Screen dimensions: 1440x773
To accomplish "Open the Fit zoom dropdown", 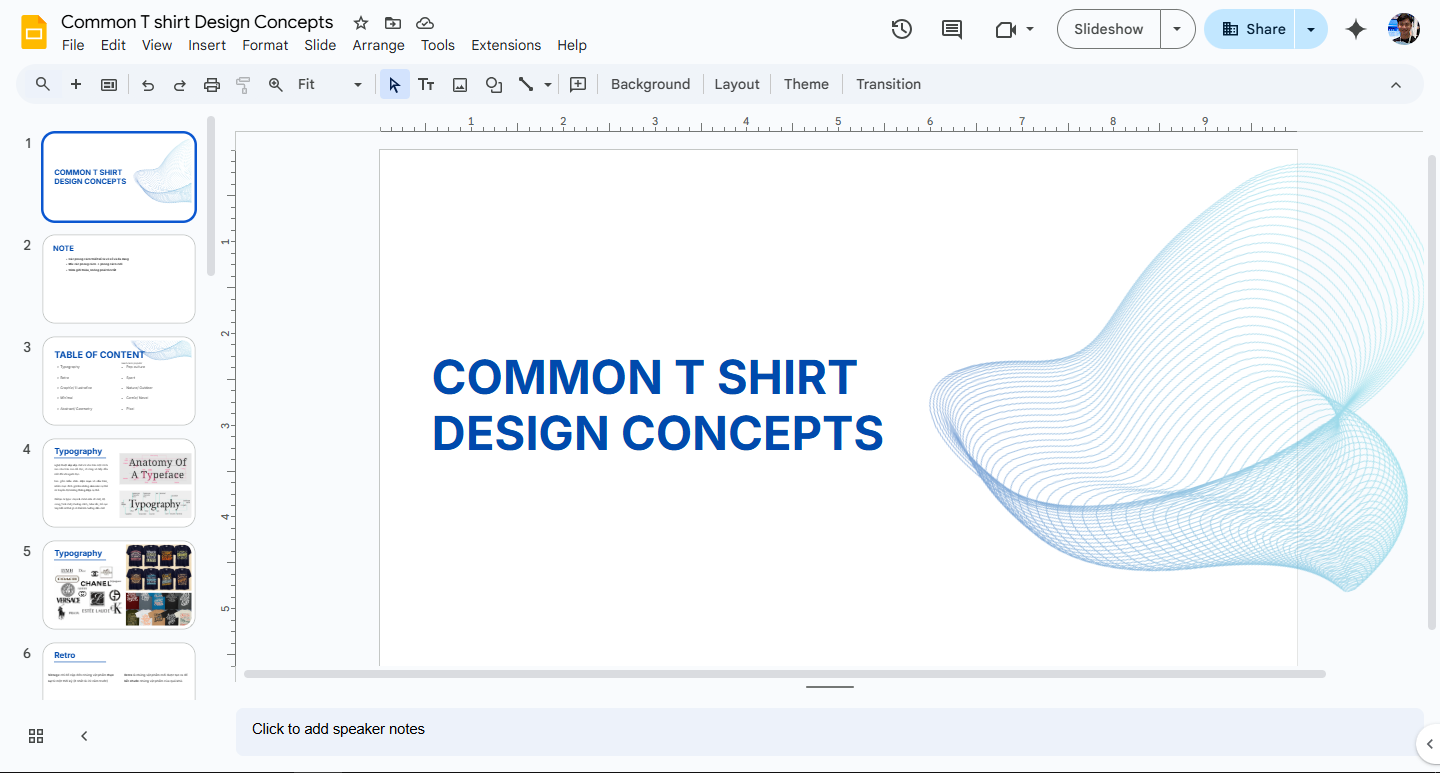I will pyautogui.click(x=330, y=85).
